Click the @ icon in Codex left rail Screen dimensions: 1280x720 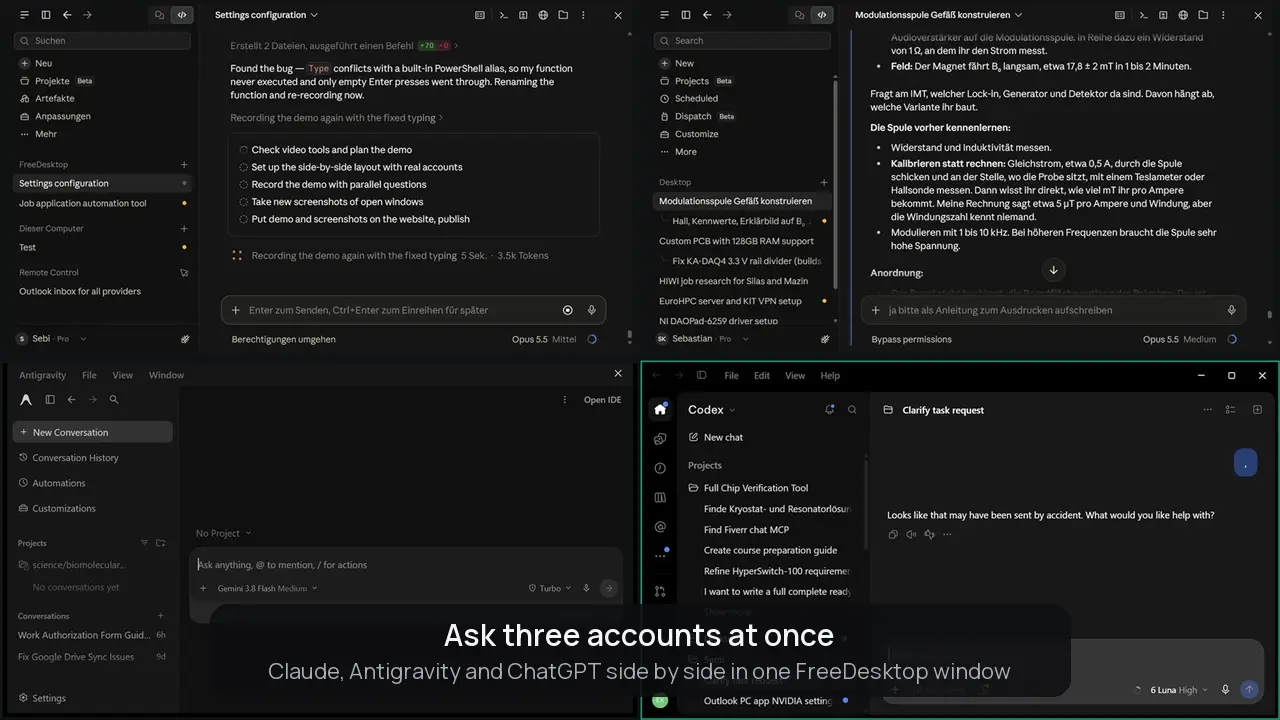(660, 527)
